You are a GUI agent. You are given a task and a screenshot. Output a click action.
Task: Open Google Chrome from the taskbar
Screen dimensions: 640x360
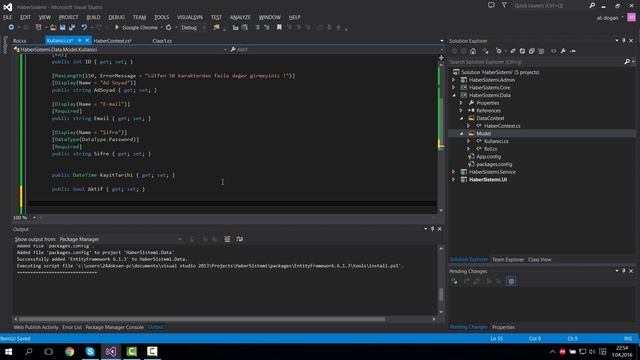69,351
